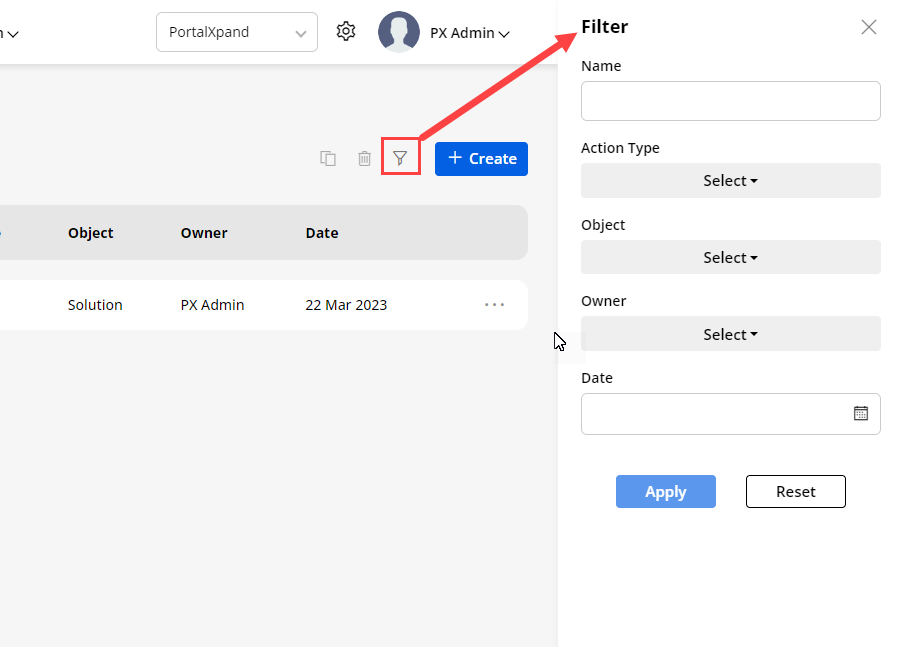
Task: Open the three-dots row actions menu
Action: (494, 305)
